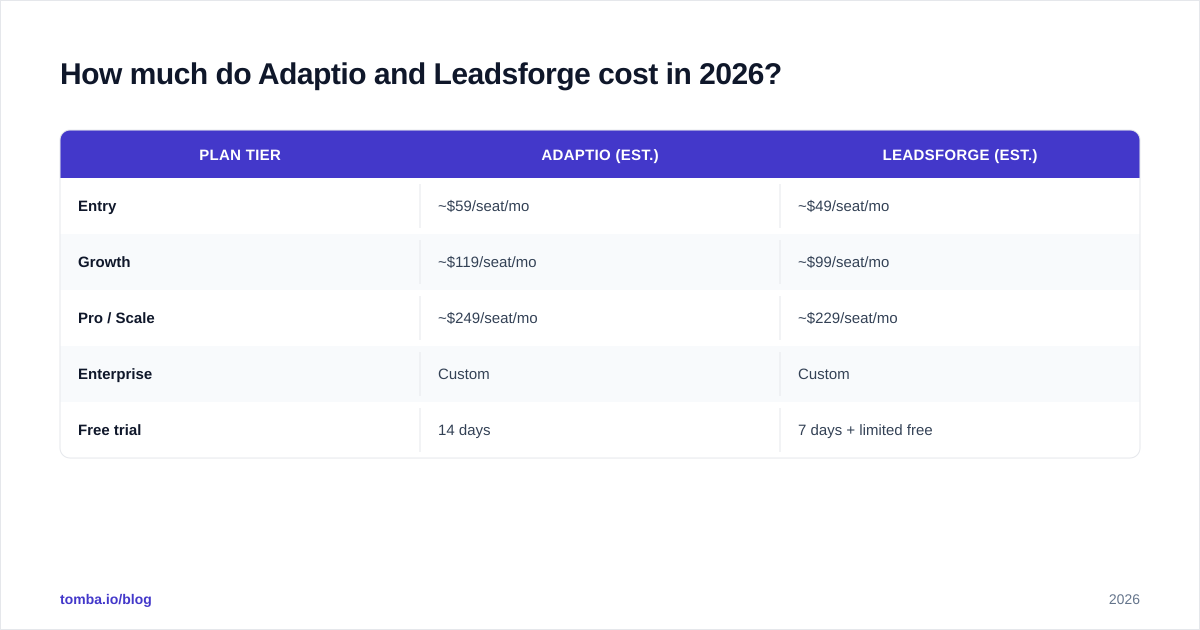Click the Pro / Scale row label

tap(116, 318)
